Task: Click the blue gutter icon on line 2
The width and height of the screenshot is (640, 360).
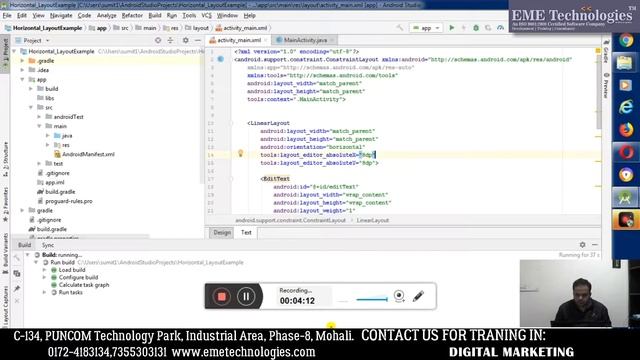Action: (x=220, y=59)
